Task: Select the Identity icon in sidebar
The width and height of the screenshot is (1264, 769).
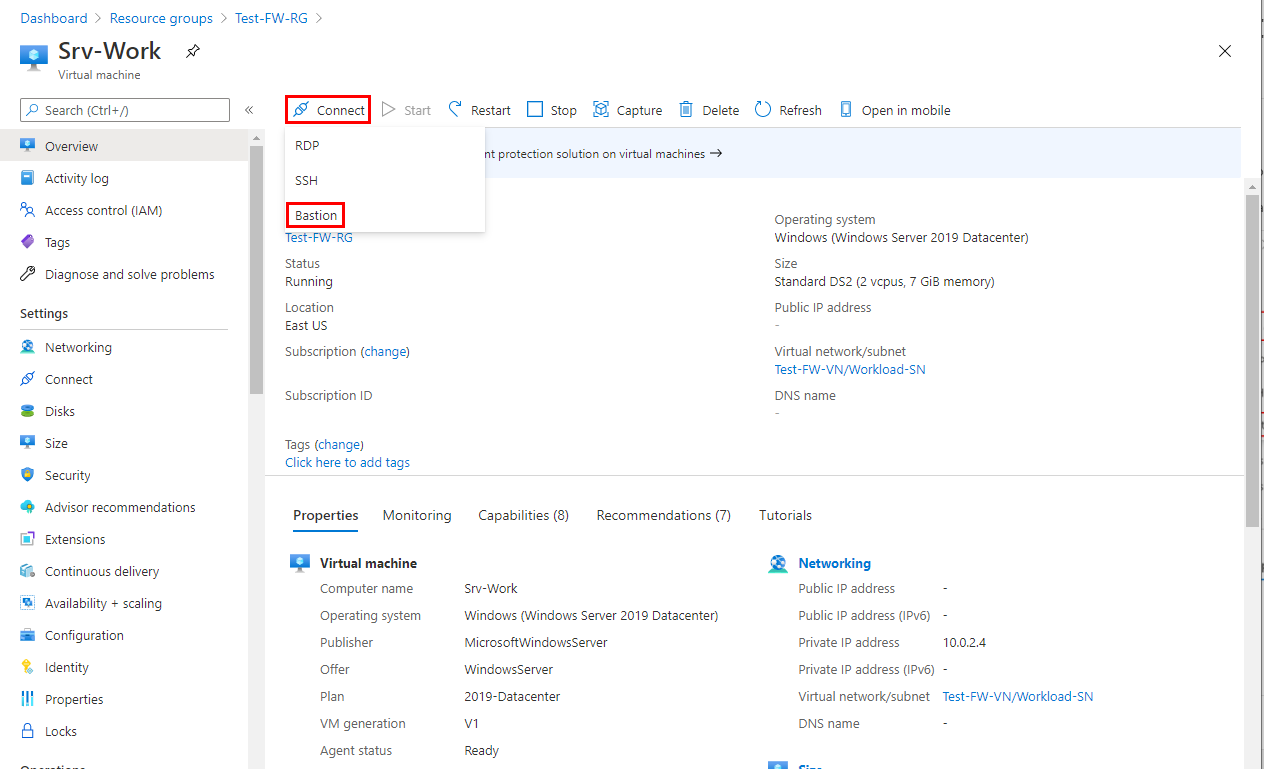Action: [x=26, y=667]
